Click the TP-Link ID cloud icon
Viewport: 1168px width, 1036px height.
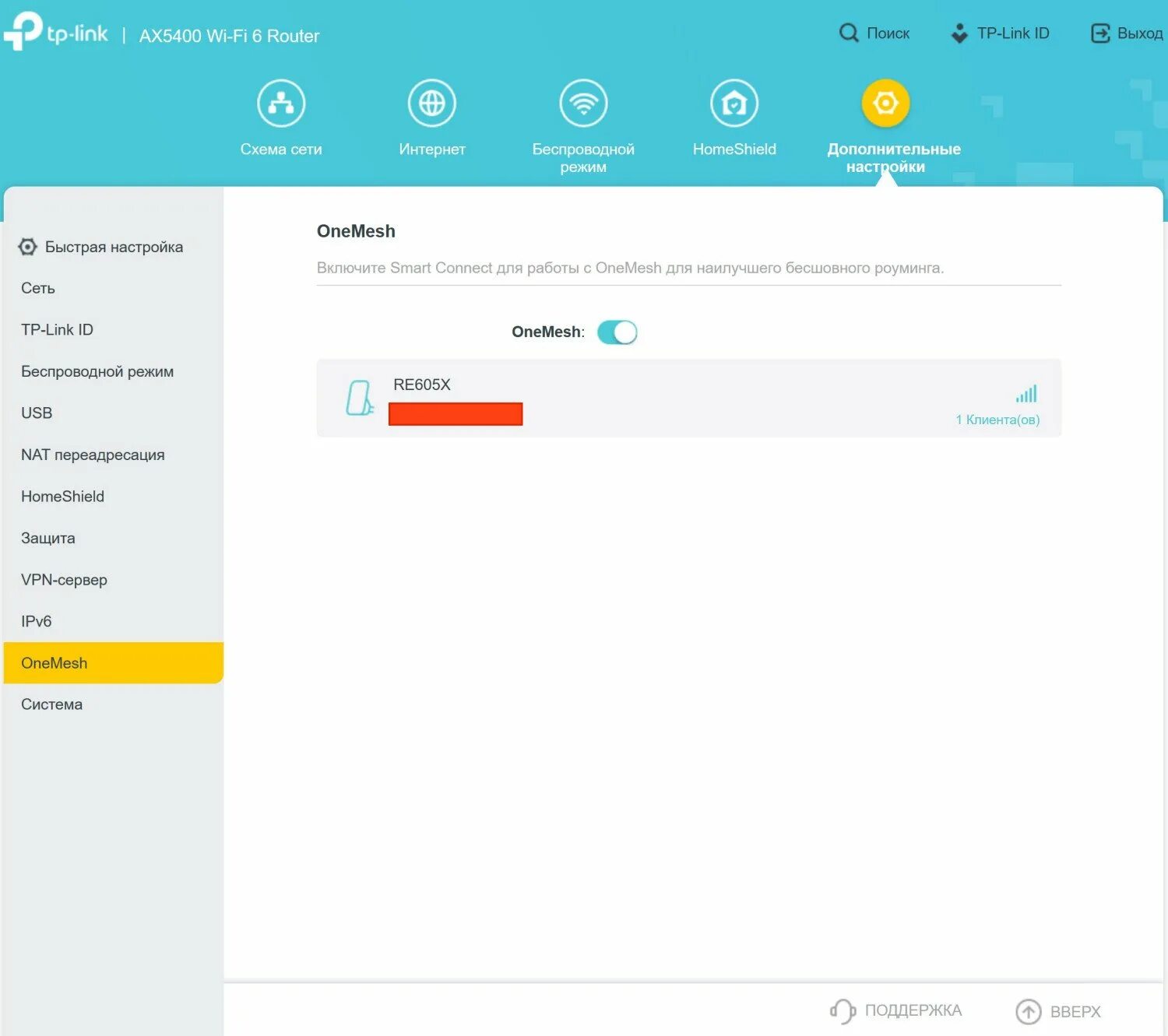pyautogui.click(x=959, y=33)
